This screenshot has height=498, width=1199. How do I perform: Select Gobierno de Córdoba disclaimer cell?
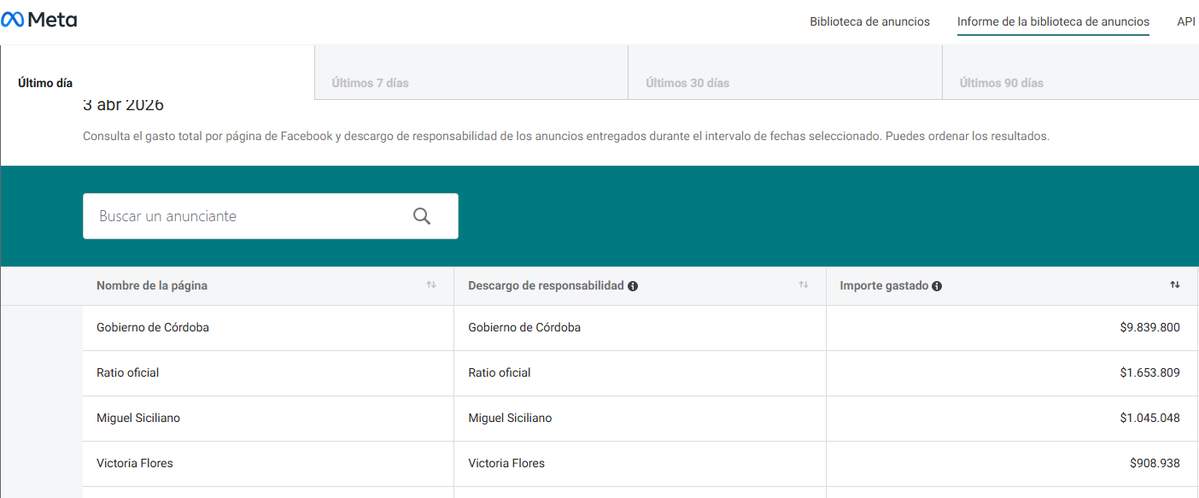pyautogui.click(x=640, y=327)
